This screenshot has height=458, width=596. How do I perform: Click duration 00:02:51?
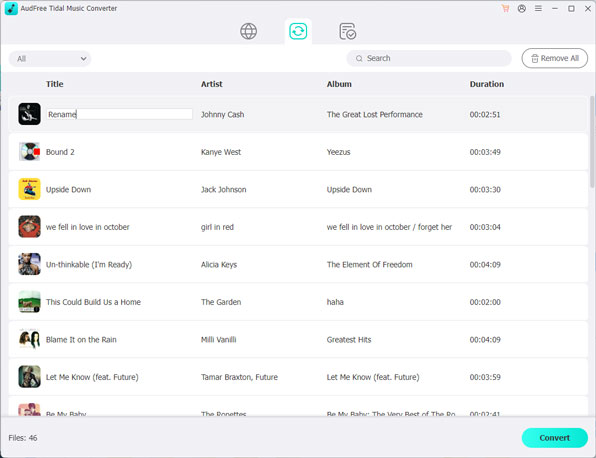click(485, 114)
